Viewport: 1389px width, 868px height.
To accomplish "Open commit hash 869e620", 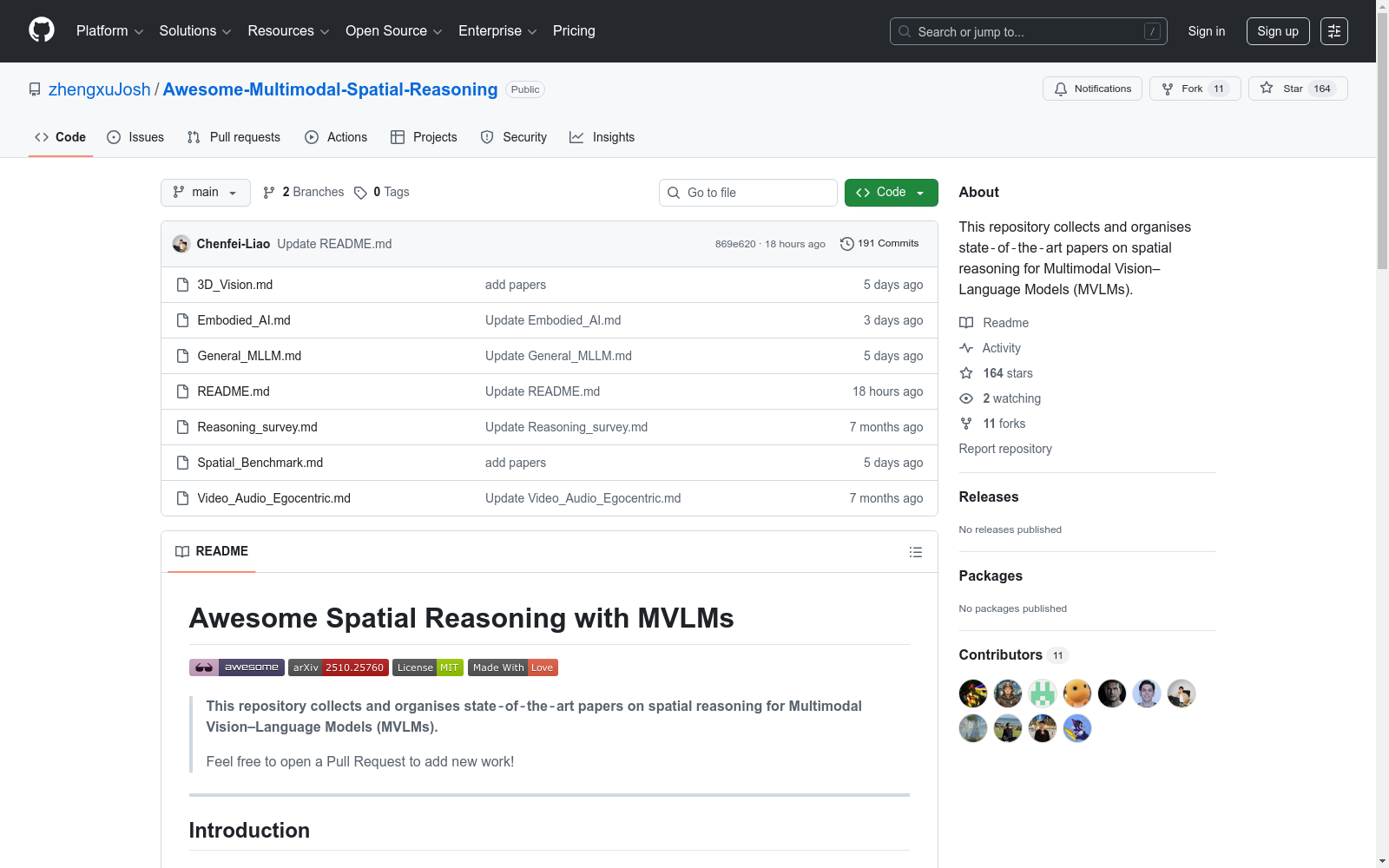I will tap(735, 244).
